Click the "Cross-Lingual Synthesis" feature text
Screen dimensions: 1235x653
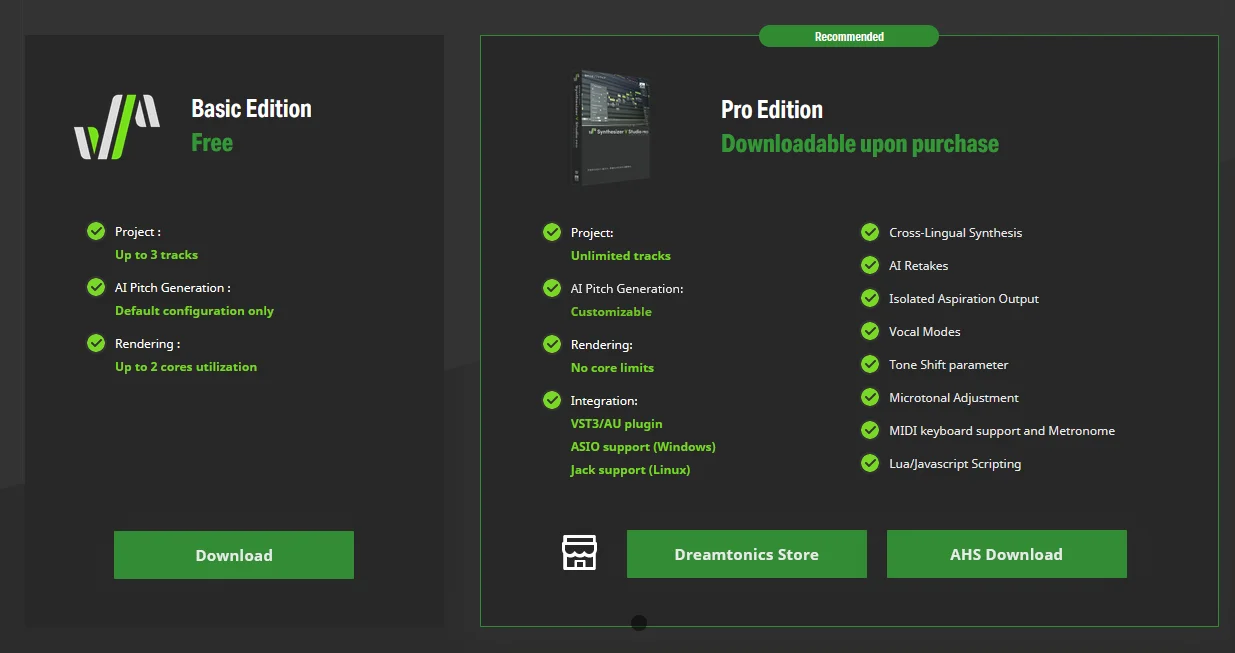pos(956,233)
